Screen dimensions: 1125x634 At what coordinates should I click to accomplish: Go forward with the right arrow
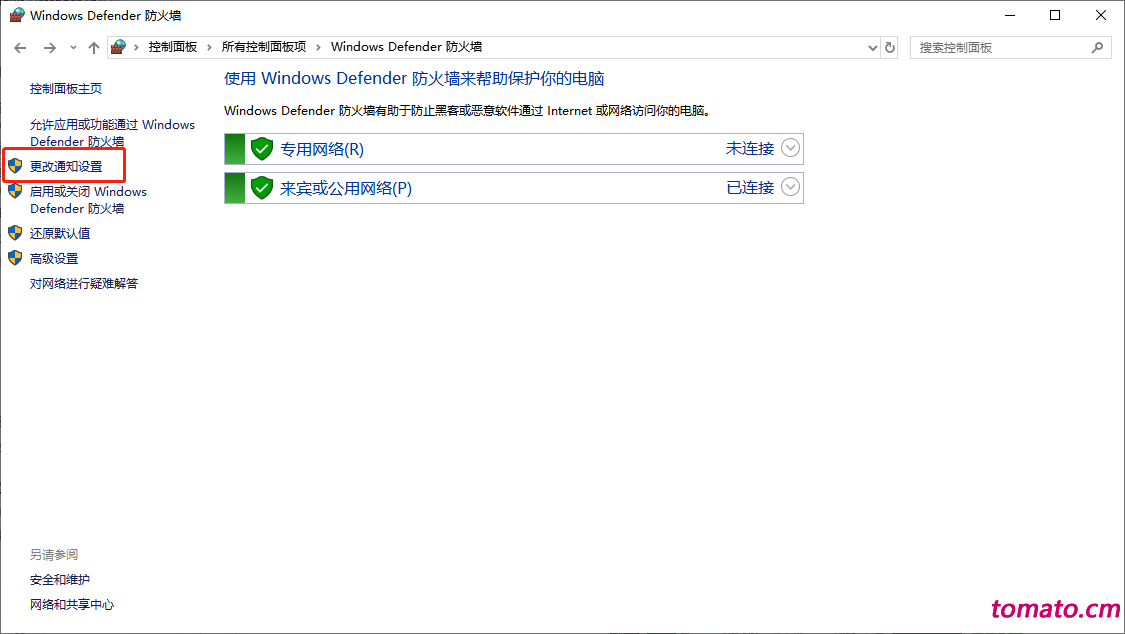point(49,48)
